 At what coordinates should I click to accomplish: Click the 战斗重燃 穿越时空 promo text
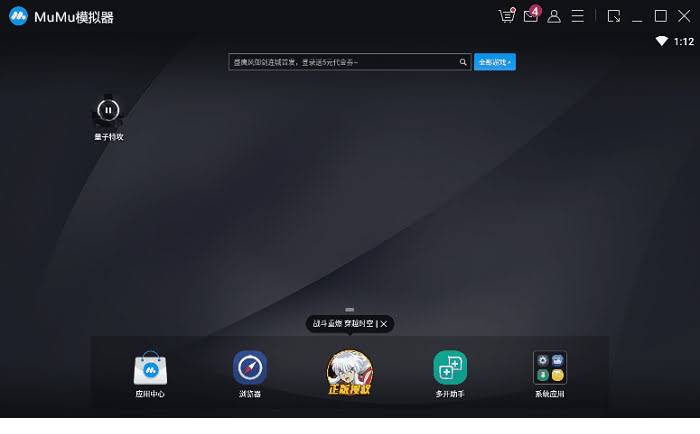tap(343, 323)
